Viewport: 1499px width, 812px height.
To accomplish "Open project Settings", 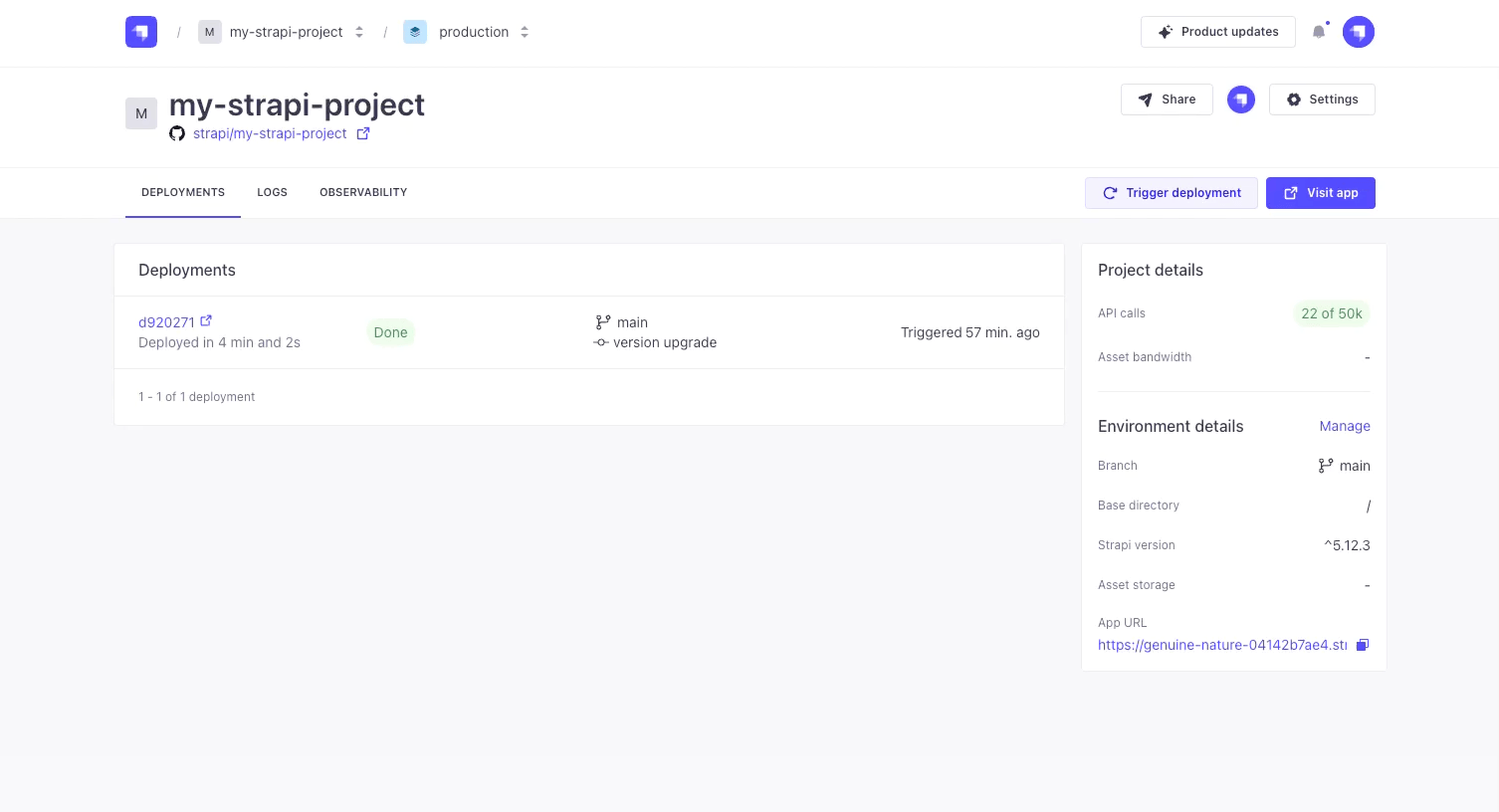I will coord(1322,100).
